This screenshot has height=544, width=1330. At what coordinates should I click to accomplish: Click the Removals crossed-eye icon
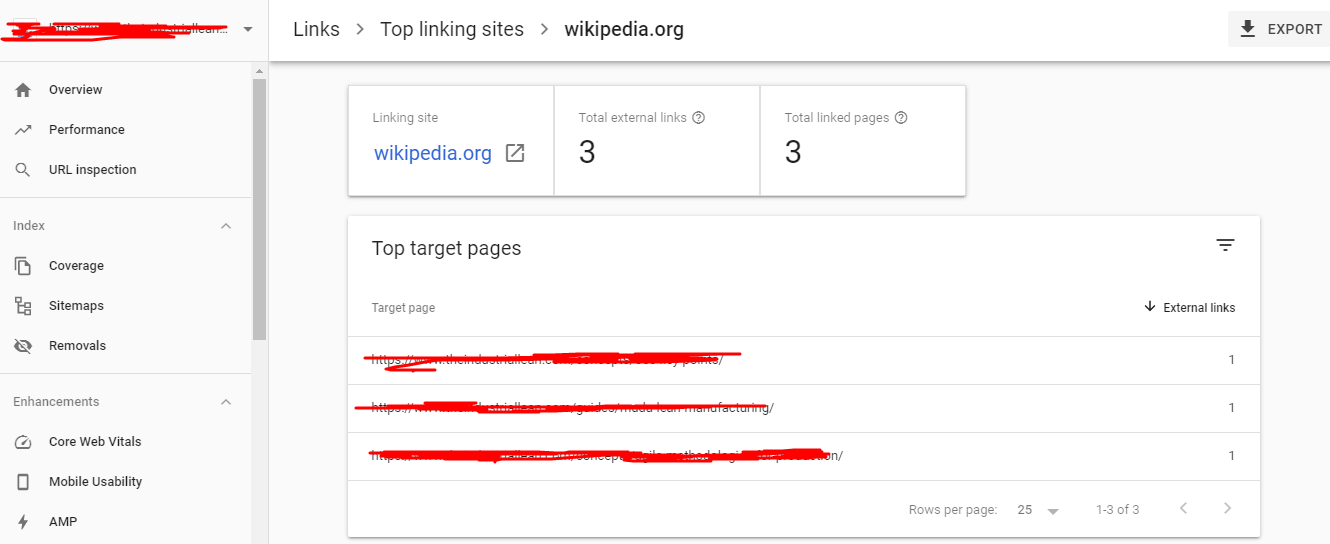pyautogui.click(x=24, y=346)
